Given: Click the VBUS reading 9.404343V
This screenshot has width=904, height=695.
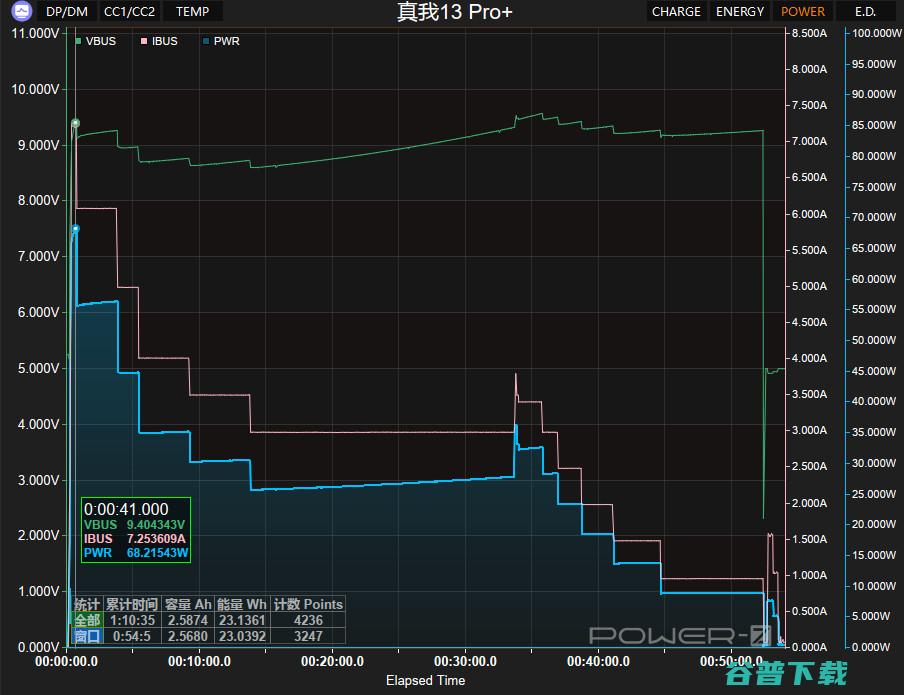Looking at the screenshot, I should point(156,524).
